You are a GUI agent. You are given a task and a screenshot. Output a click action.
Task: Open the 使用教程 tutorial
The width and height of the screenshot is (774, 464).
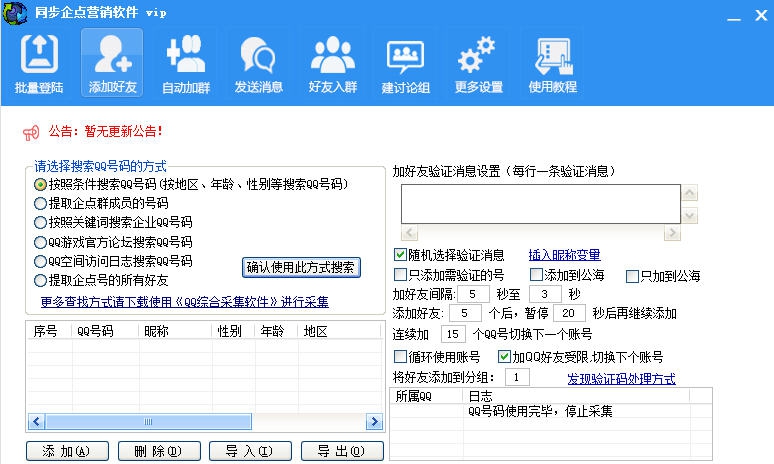point(552,63)
